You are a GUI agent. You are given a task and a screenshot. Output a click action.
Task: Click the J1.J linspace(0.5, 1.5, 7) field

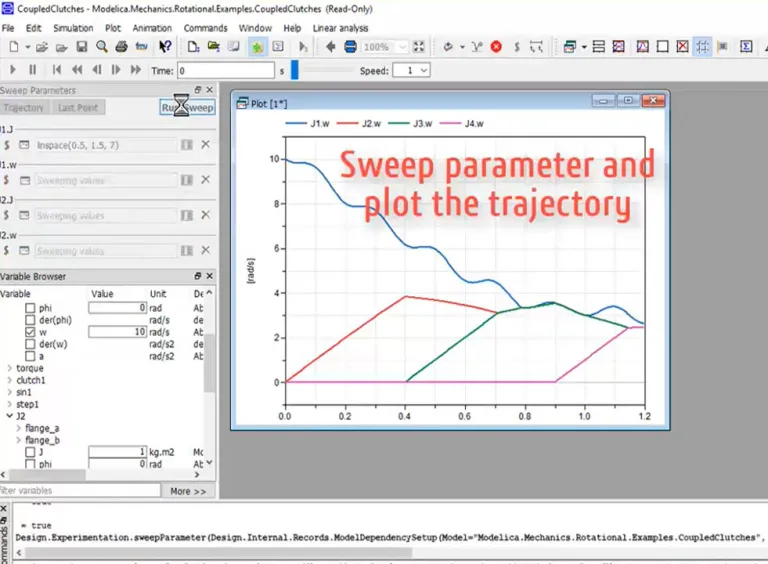(x=106, y=145)
